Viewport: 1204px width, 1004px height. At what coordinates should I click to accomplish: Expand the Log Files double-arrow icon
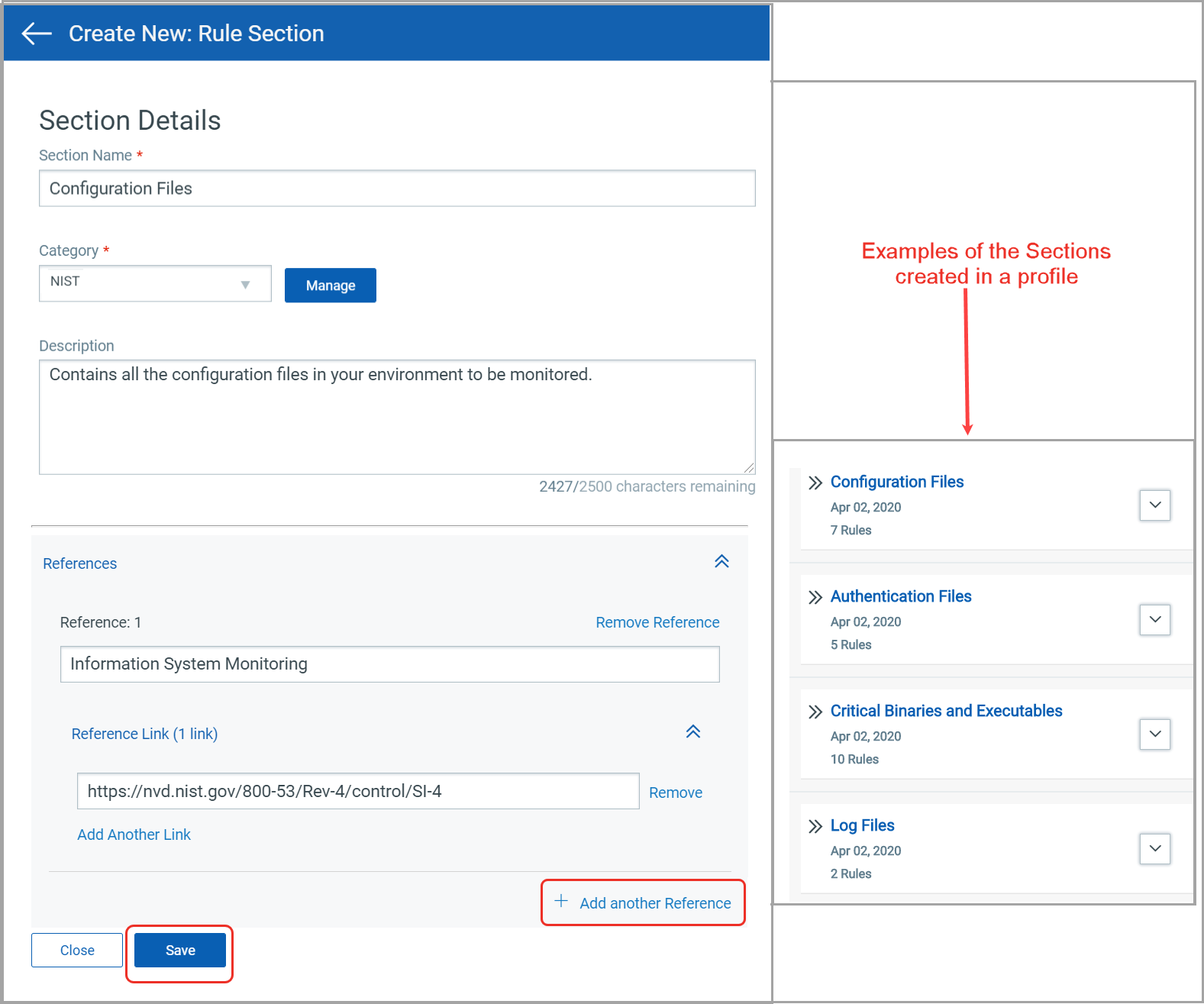tap(815, 826)
